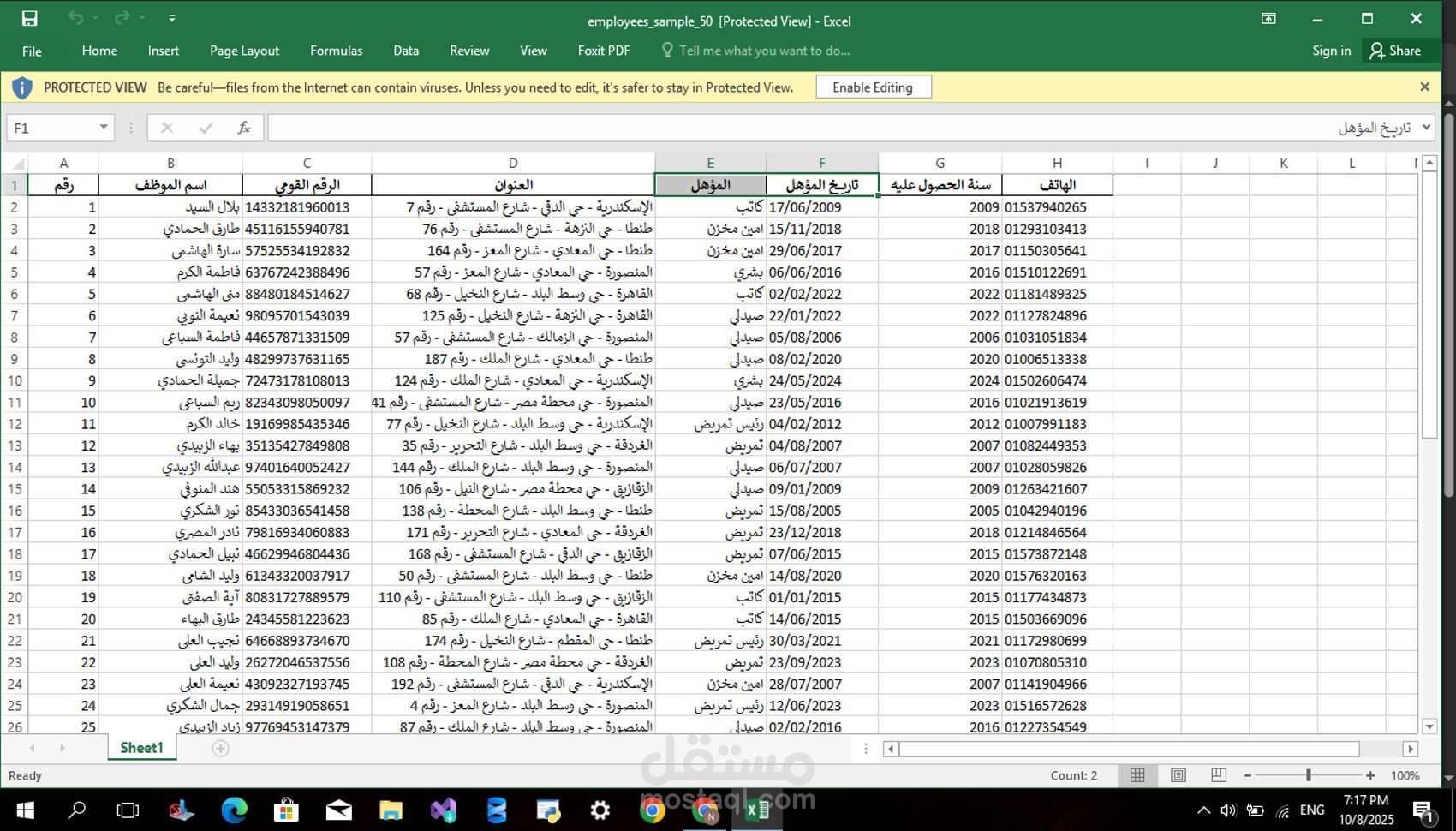Click vertical scrollbar up arrow
The height and width of the screenshot is (831, 1456).
tap(1429, 164)
